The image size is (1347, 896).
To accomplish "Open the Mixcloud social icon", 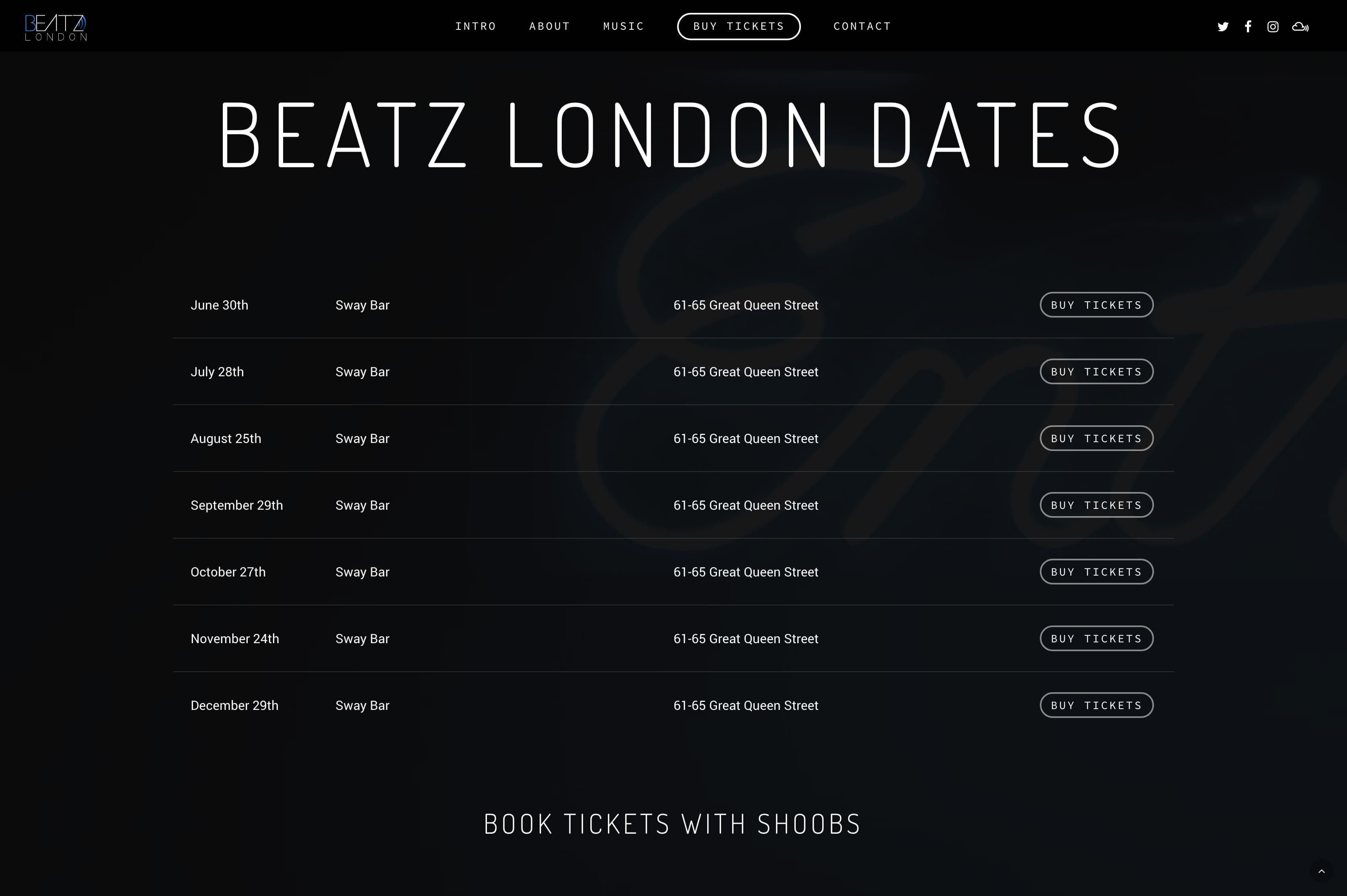I will (1300, 27).
